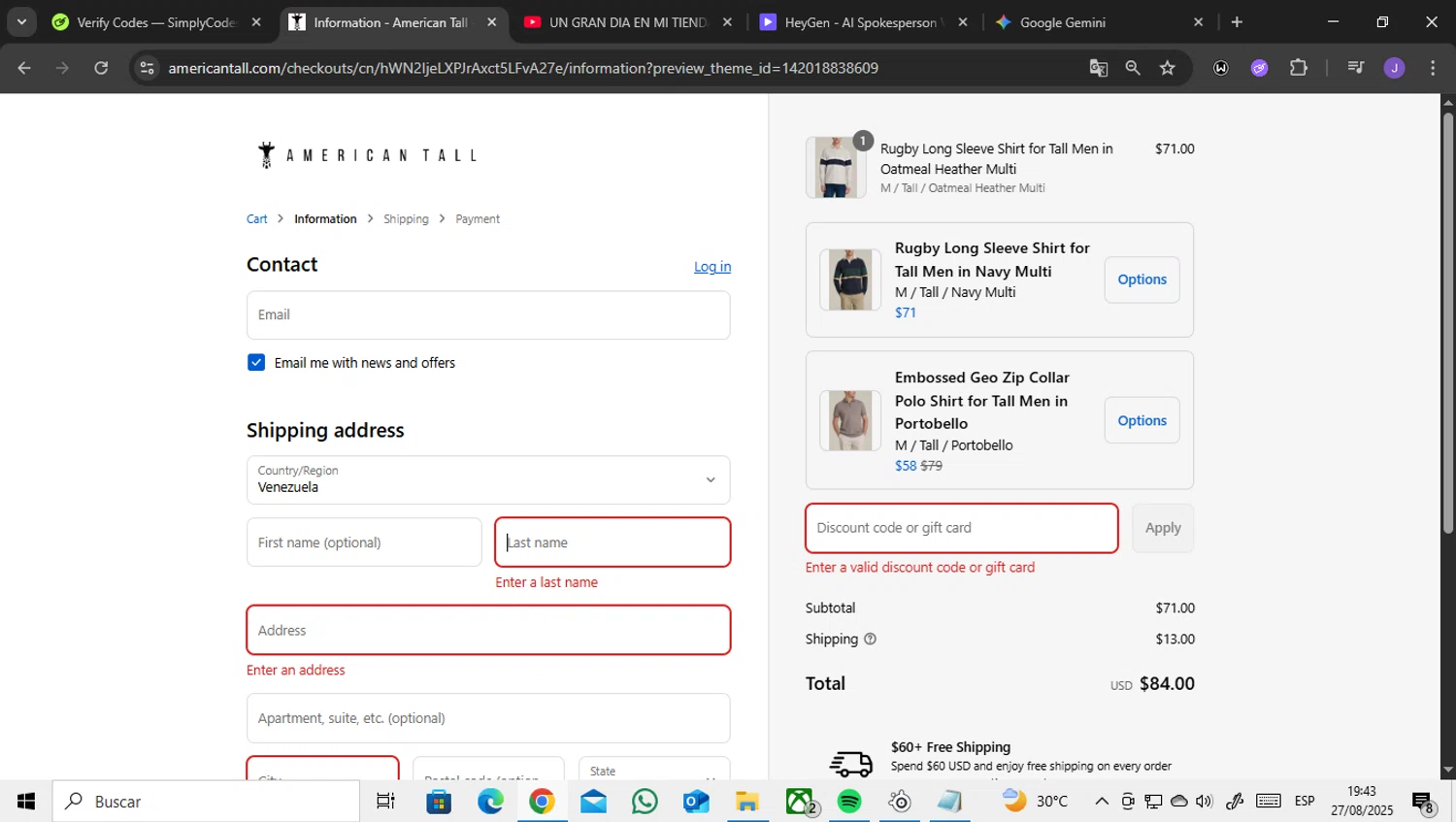Close the Google Gemini tab
The image size is (1456, 822).
coord(1198,22)
